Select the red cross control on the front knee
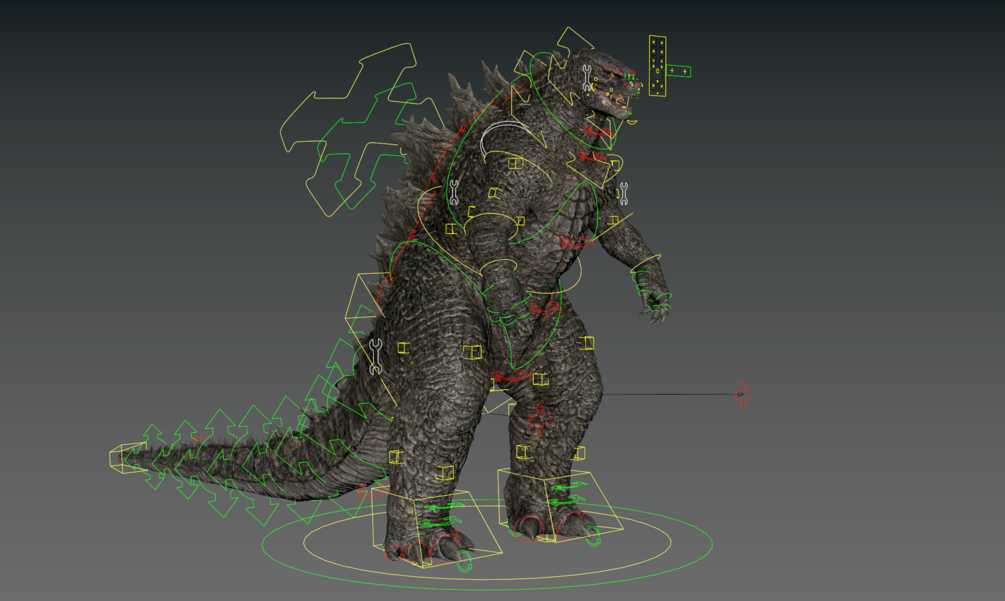1005x601 pixels. click(x=540, y=420)
